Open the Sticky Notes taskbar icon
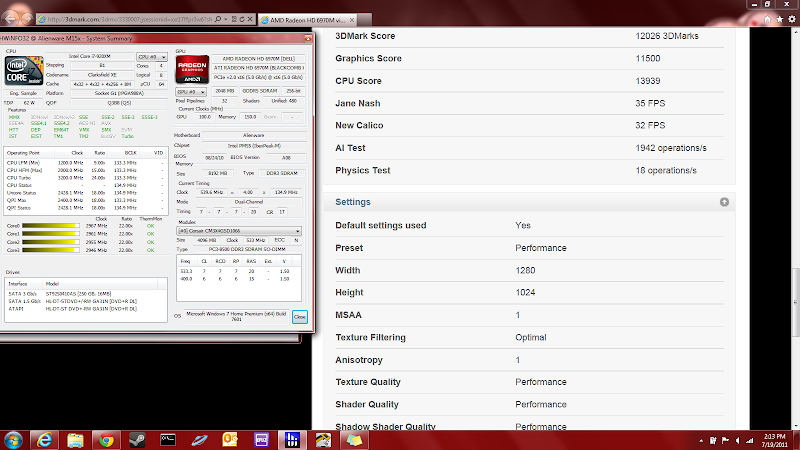 coord(354,440)
